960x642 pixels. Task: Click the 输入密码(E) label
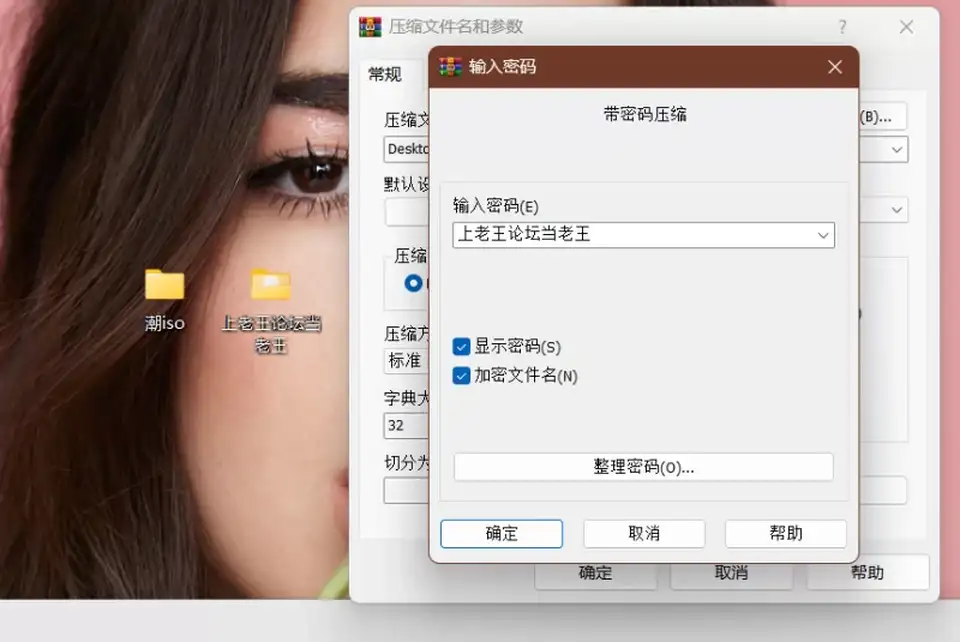click(495, 206)
